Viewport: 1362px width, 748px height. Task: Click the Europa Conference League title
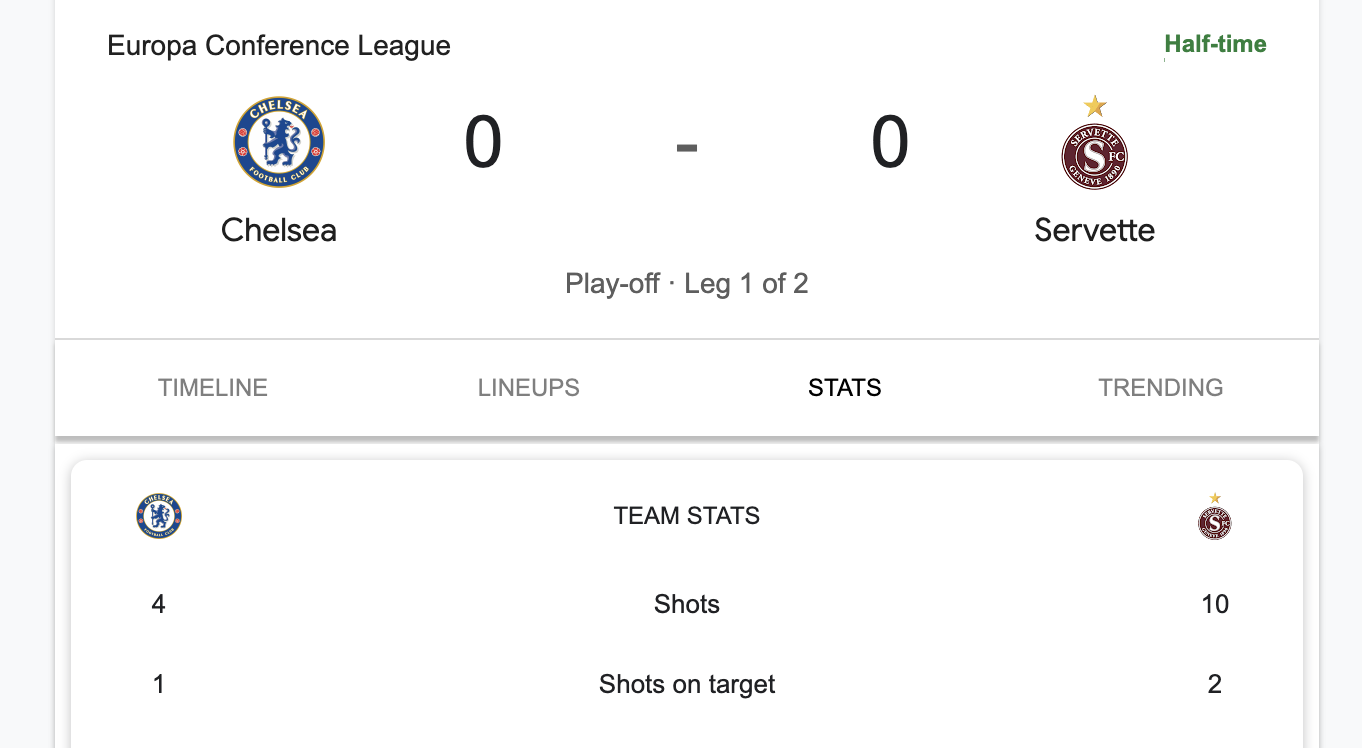(279, 46)
